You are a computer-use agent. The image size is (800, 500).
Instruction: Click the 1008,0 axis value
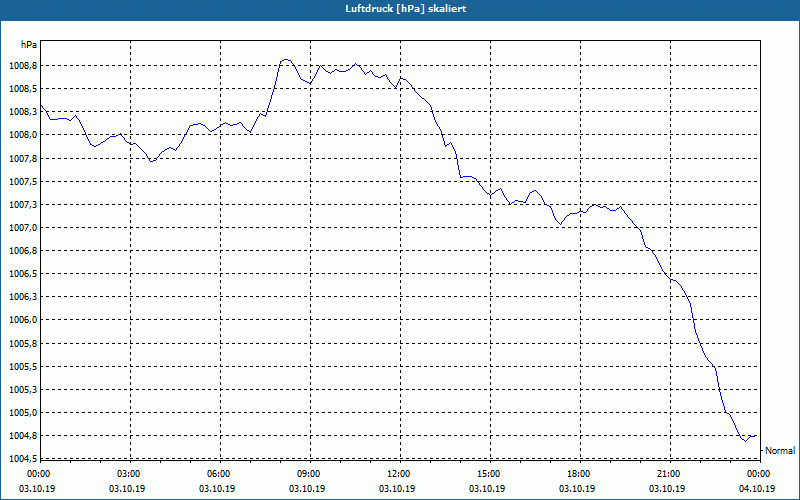click(23, 135)
